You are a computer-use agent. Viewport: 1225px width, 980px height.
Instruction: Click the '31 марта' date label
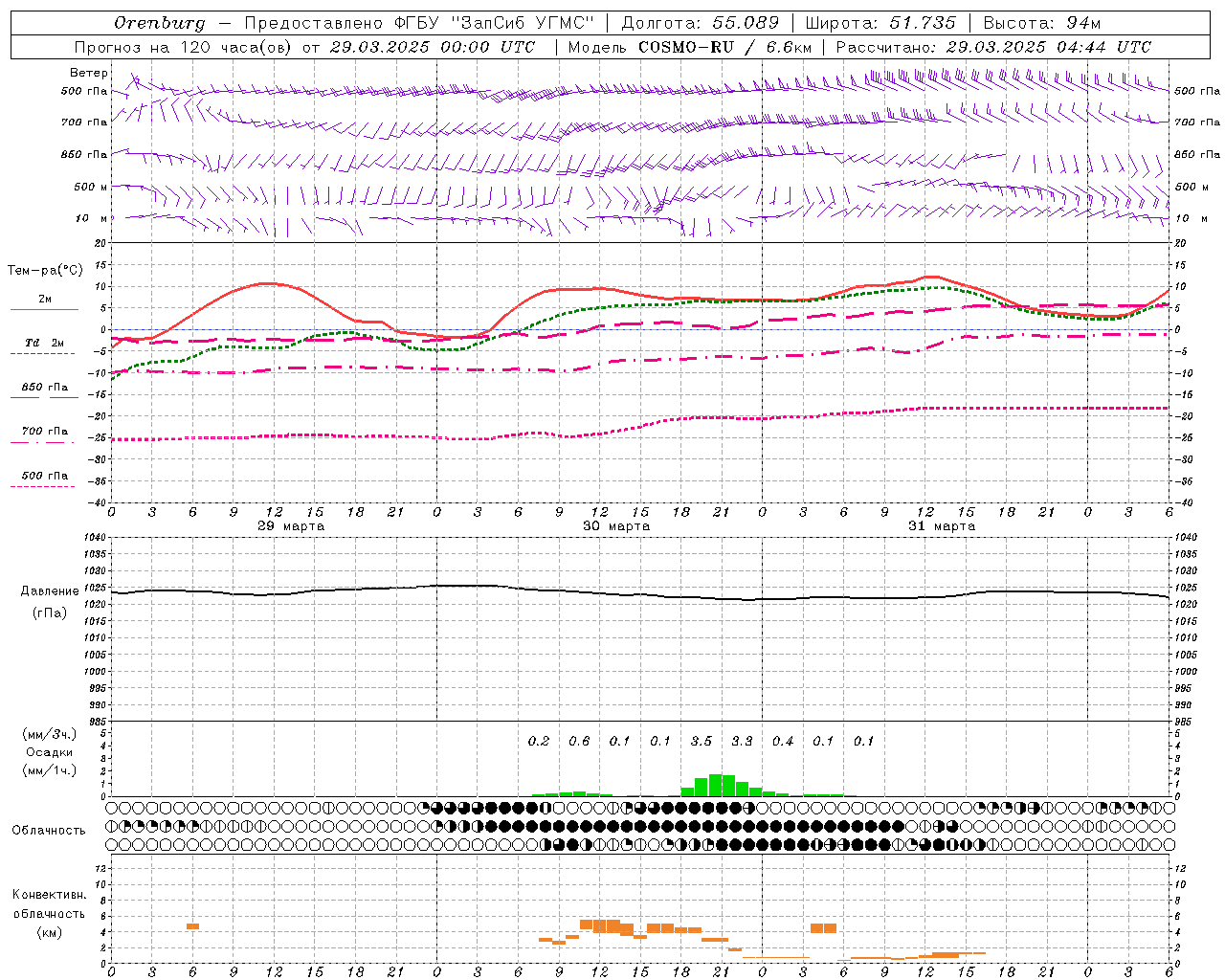coord(942,526)
